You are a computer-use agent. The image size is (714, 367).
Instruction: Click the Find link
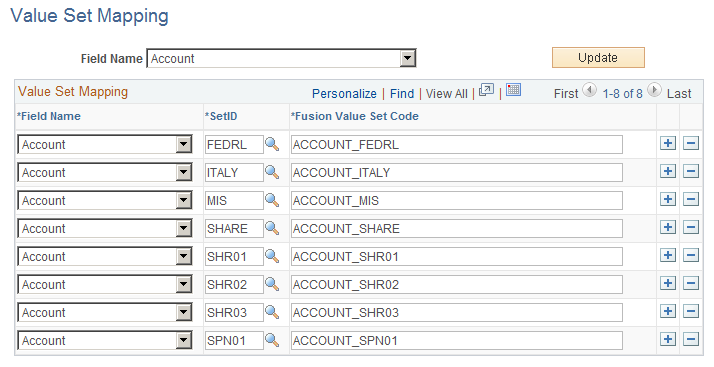[x=402, y=94]
